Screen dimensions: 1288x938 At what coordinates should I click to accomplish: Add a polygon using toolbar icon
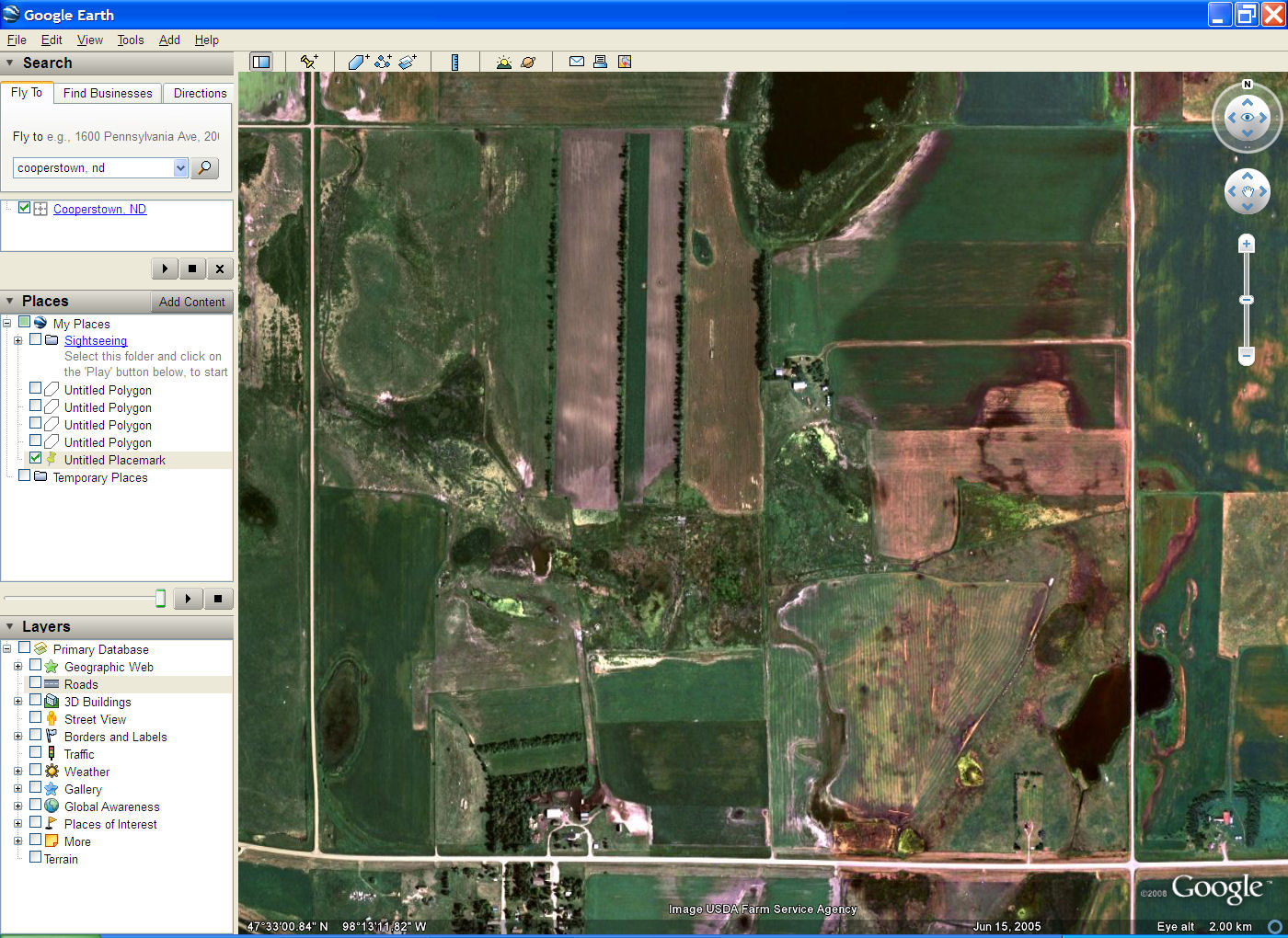(358, 62)
